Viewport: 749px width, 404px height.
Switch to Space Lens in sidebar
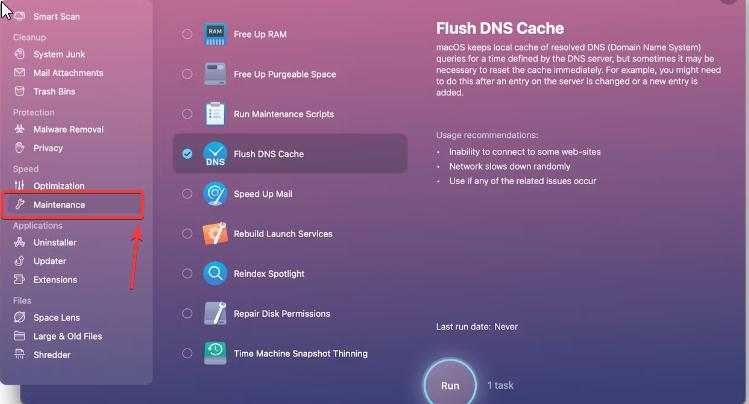coord(57,318)
